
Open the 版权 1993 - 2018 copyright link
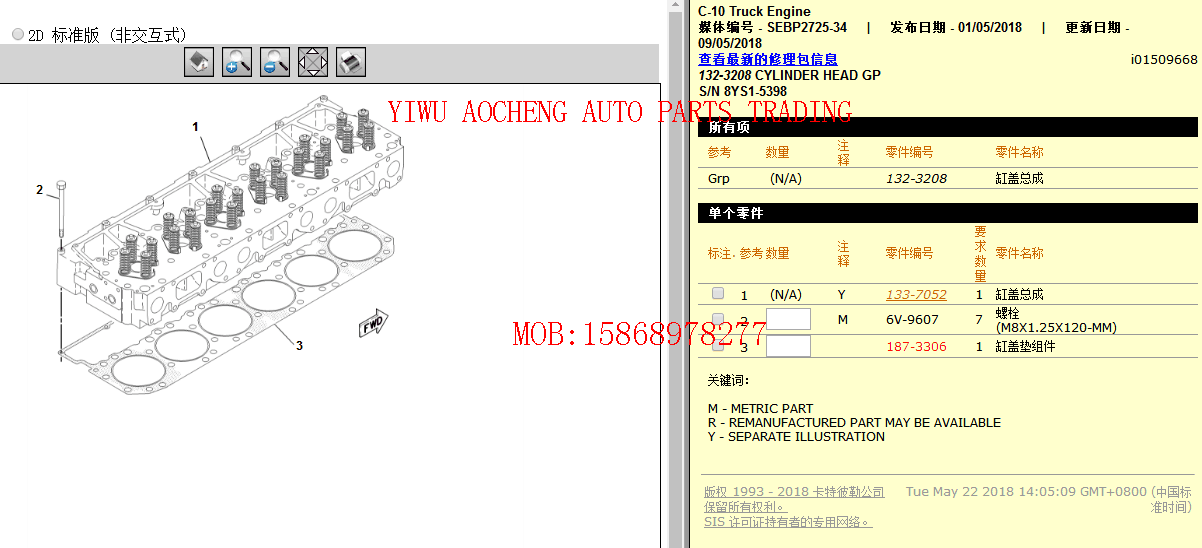(x=794, y=492)
